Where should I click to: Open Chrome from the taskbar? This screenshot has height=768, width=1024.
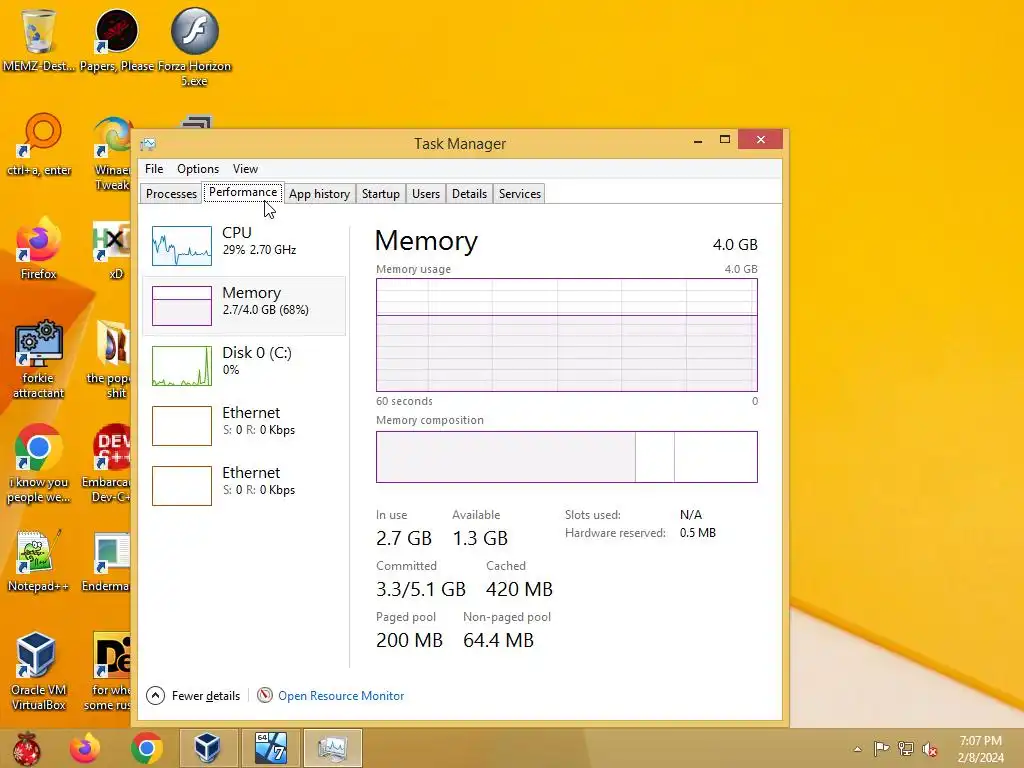click(x=146, y=748)
